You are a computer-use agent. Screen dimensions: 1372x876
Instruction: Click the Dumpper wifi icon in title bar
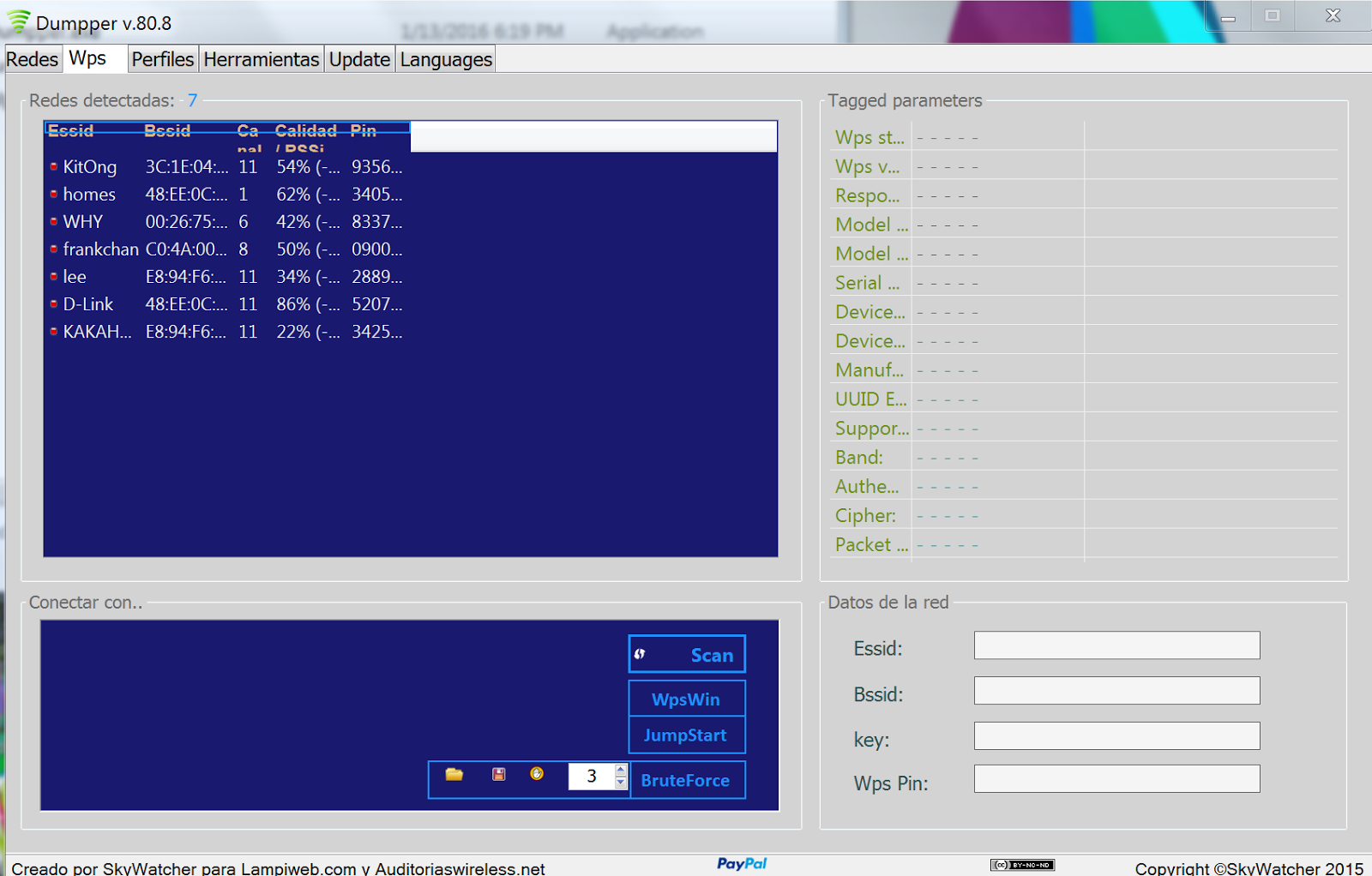(x=18, y=21)
